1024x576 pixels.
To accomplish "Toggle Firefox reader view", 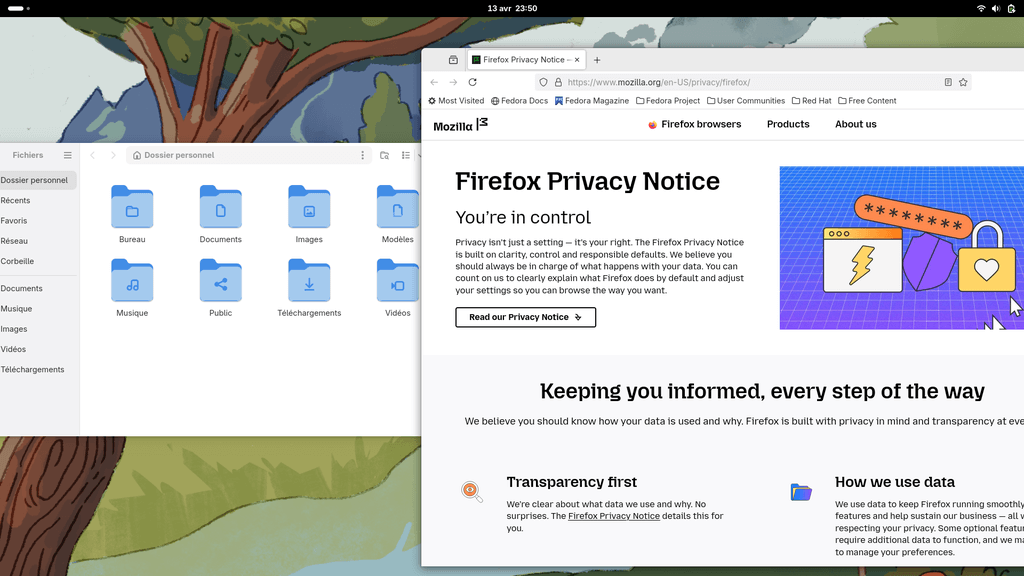I will click(948, 82).
